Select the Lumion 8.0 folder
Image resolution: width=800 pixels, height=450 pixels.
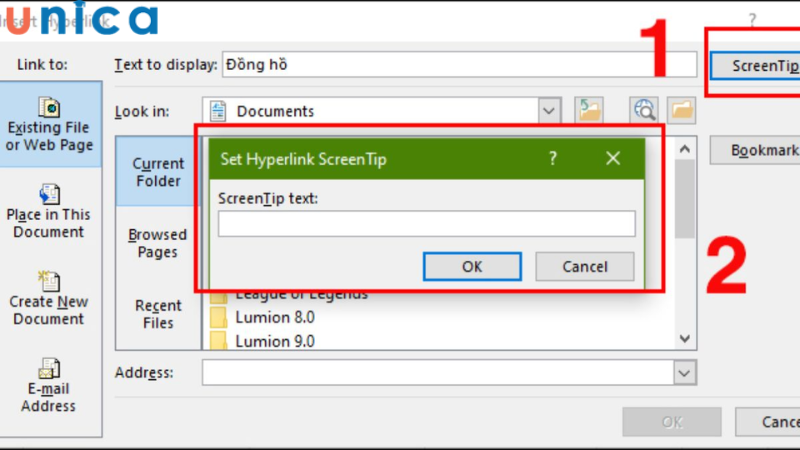pyautogui.click(x=263, y=317)
